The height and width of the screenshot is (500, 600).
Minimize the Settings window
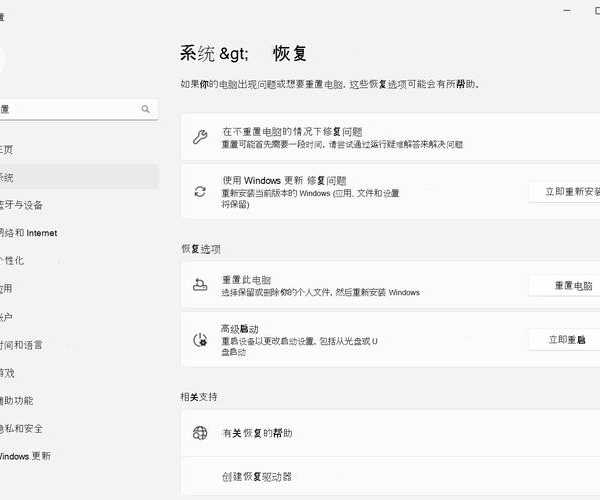[567, 11]
